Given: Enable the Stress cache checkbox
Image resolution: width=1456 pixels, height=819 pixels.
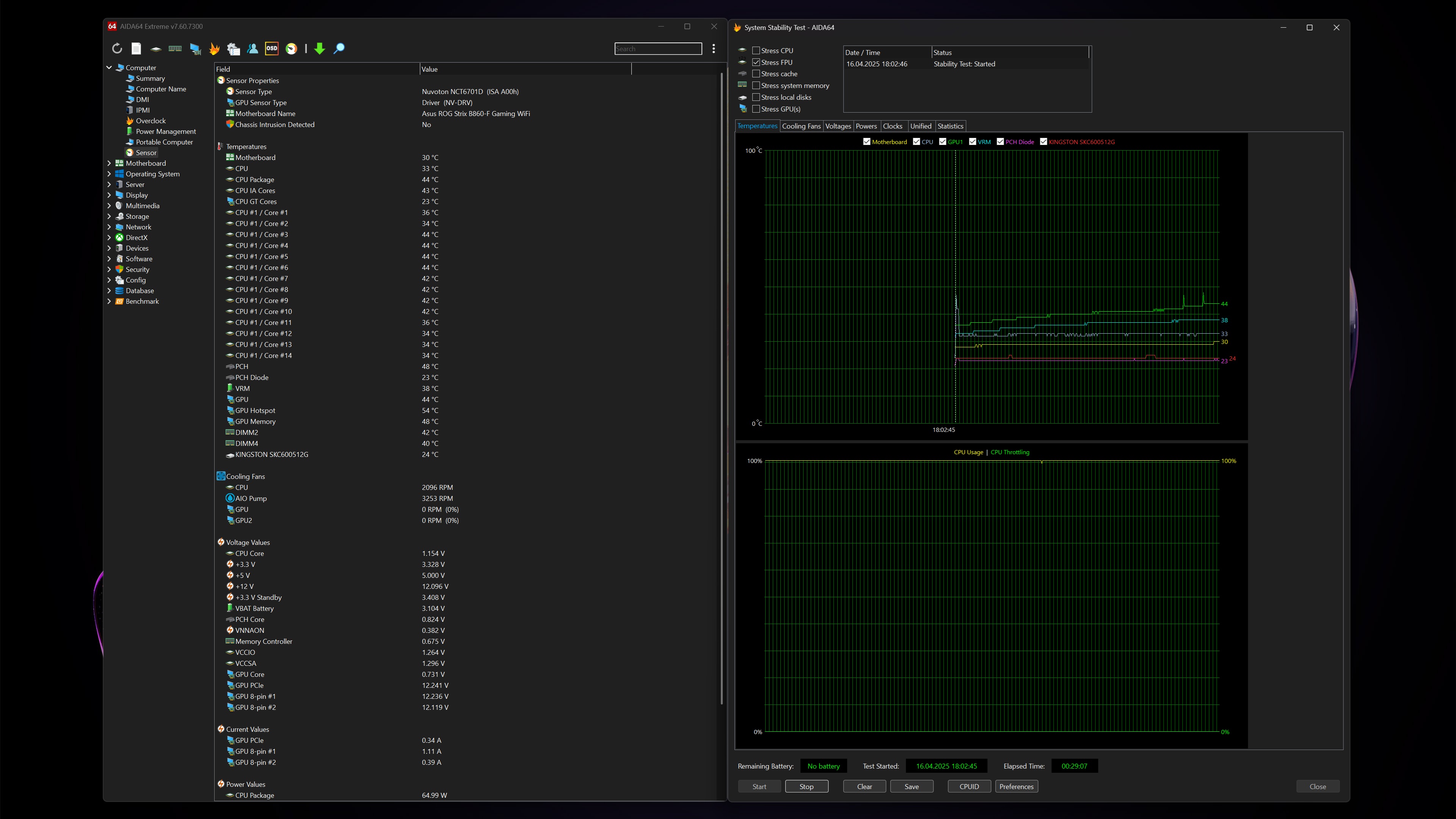Looking at the screenshot, I should pos(756,74).
